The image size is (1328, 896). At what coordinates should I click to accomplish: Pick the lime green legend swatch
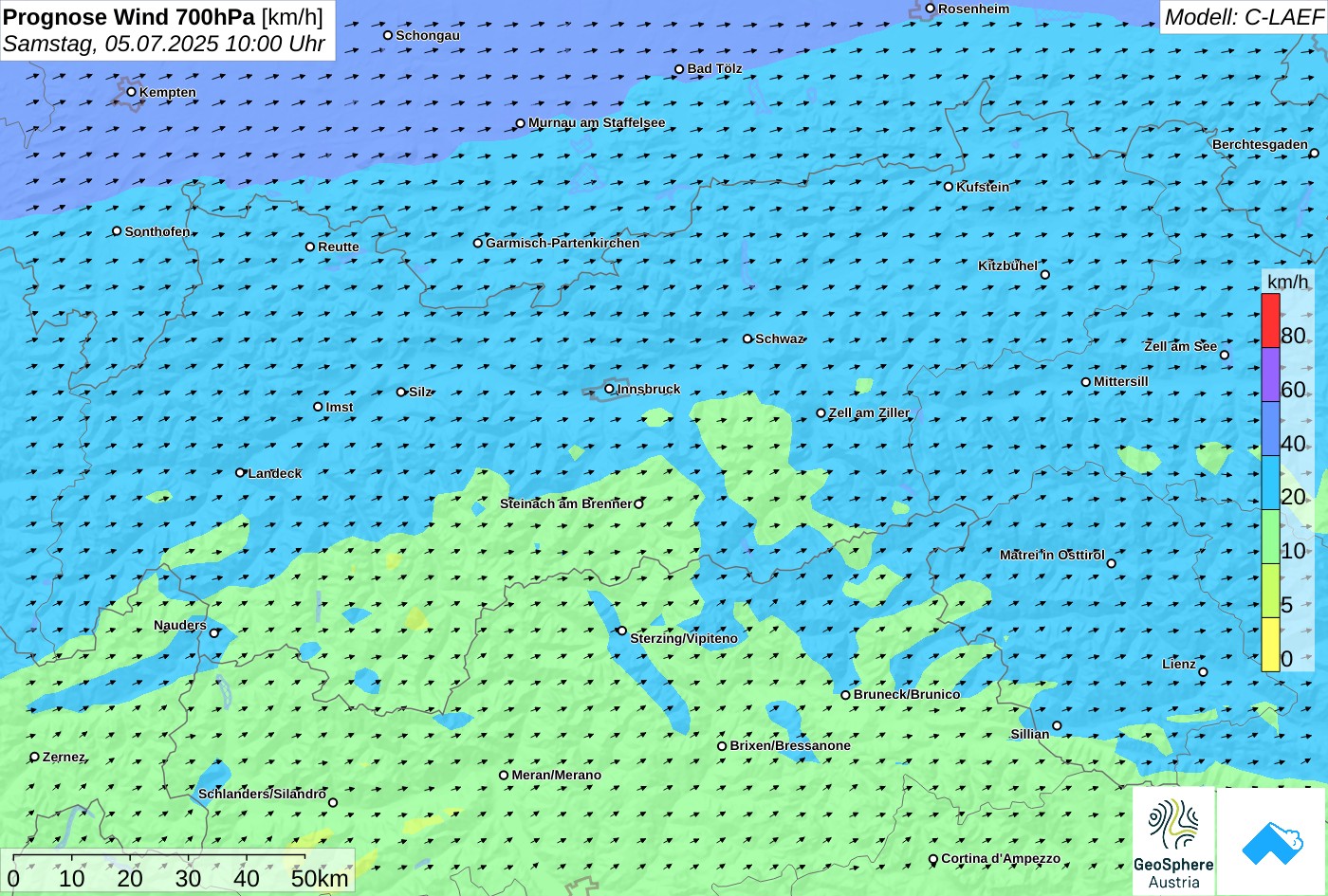[x=1270, y=591]
